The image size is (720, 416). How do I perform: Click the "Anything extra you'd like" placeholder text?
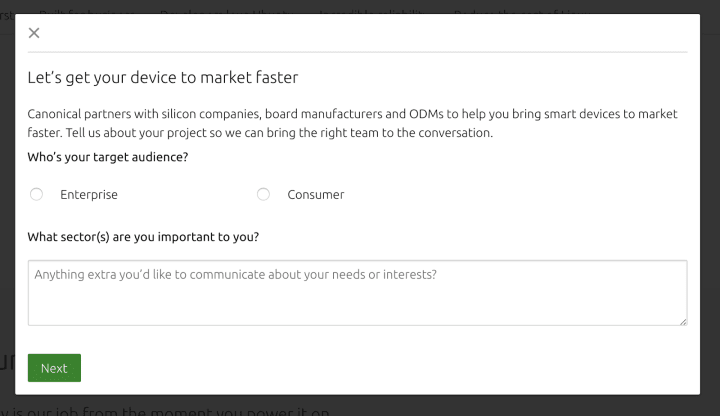tap(235, 274)
